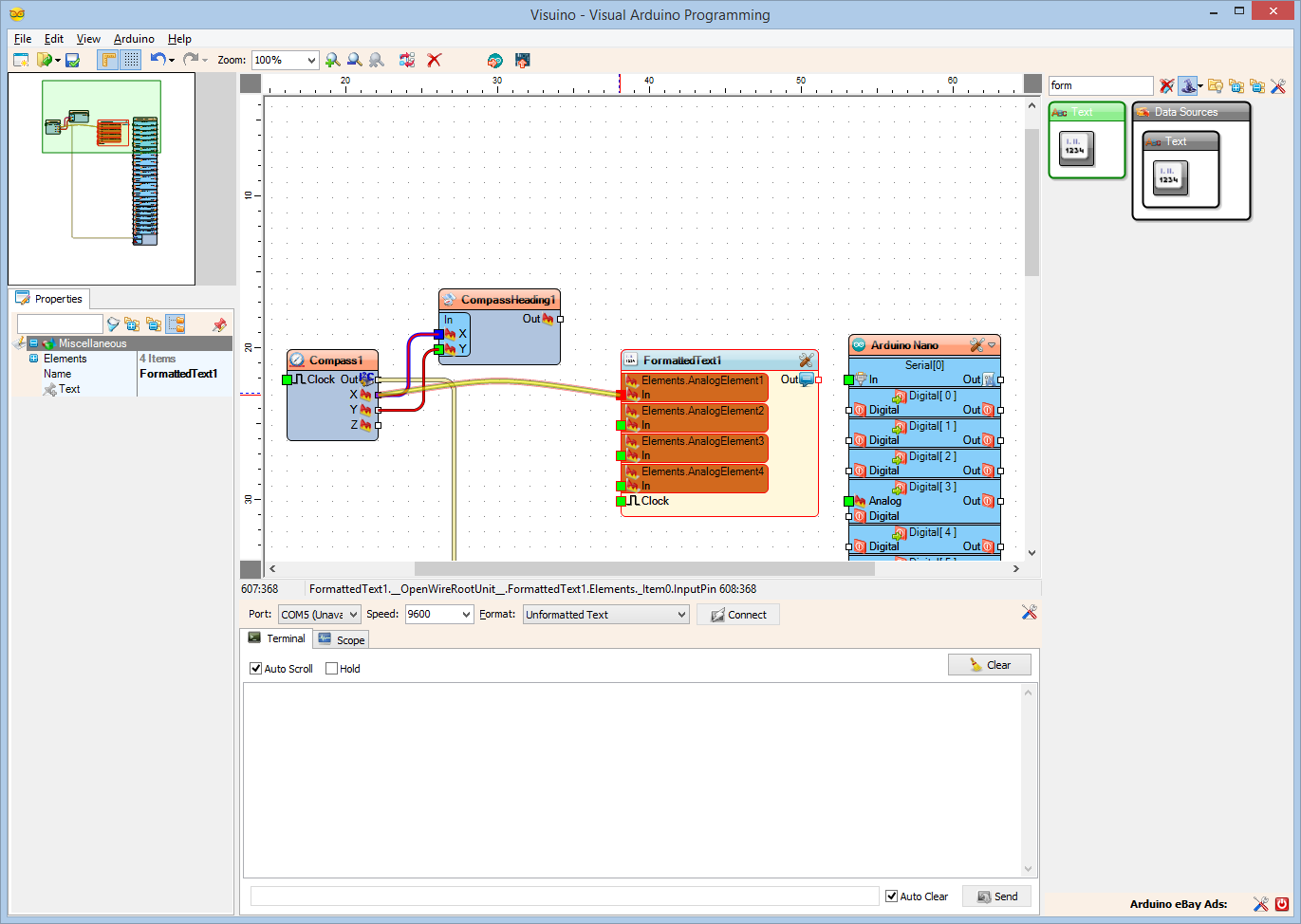Click the terminal send text input field
The height and width of the screenshot is (924, 1301).
(x=565, y=896)
